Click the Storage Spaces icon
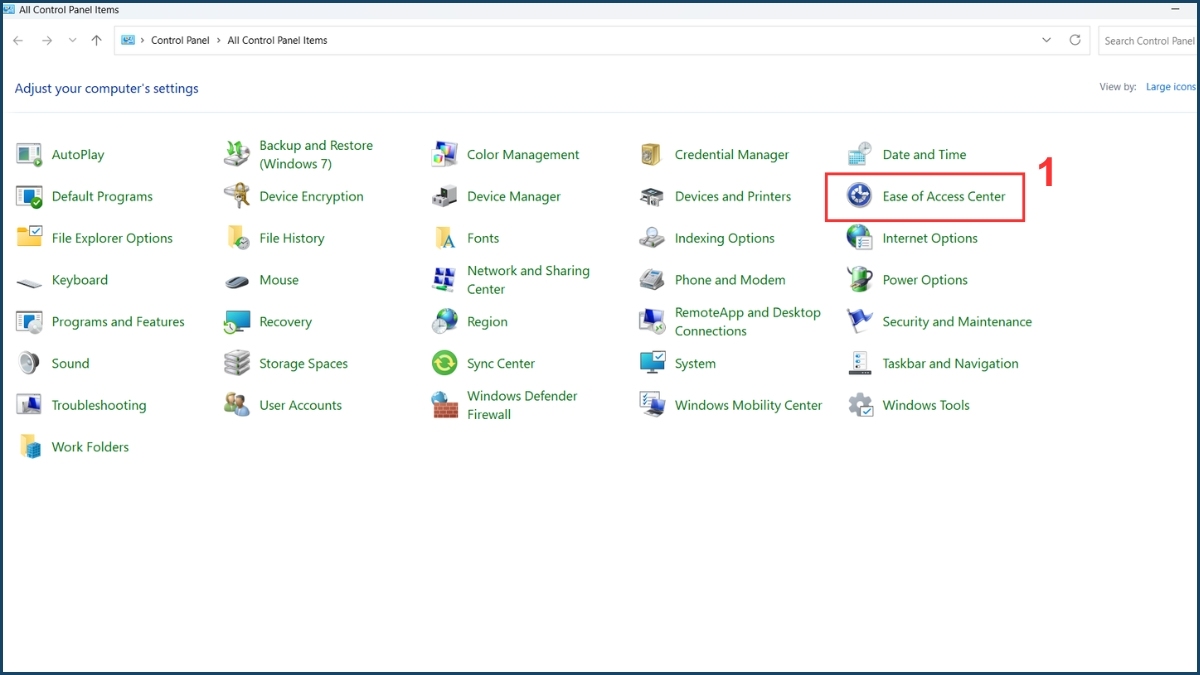 coord(237,363)
